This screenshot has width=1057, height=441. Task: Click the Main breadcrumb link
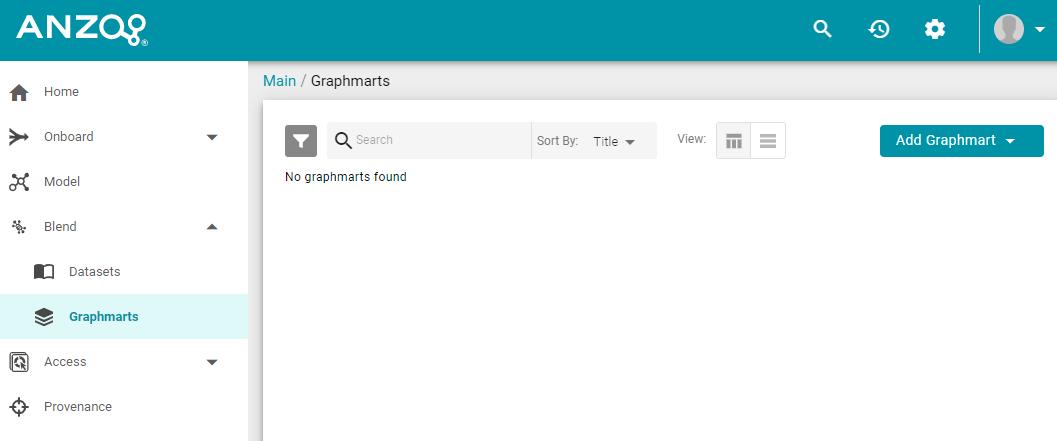[279, 81]
